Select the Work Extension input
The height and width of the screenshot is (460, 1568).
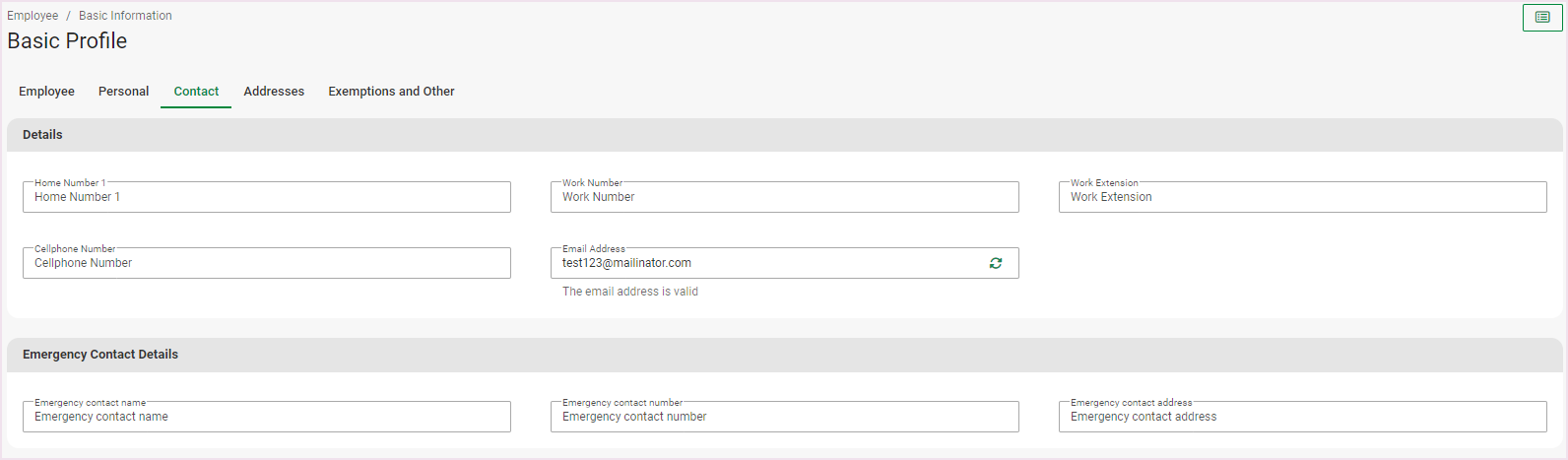tap(1302, 197)
